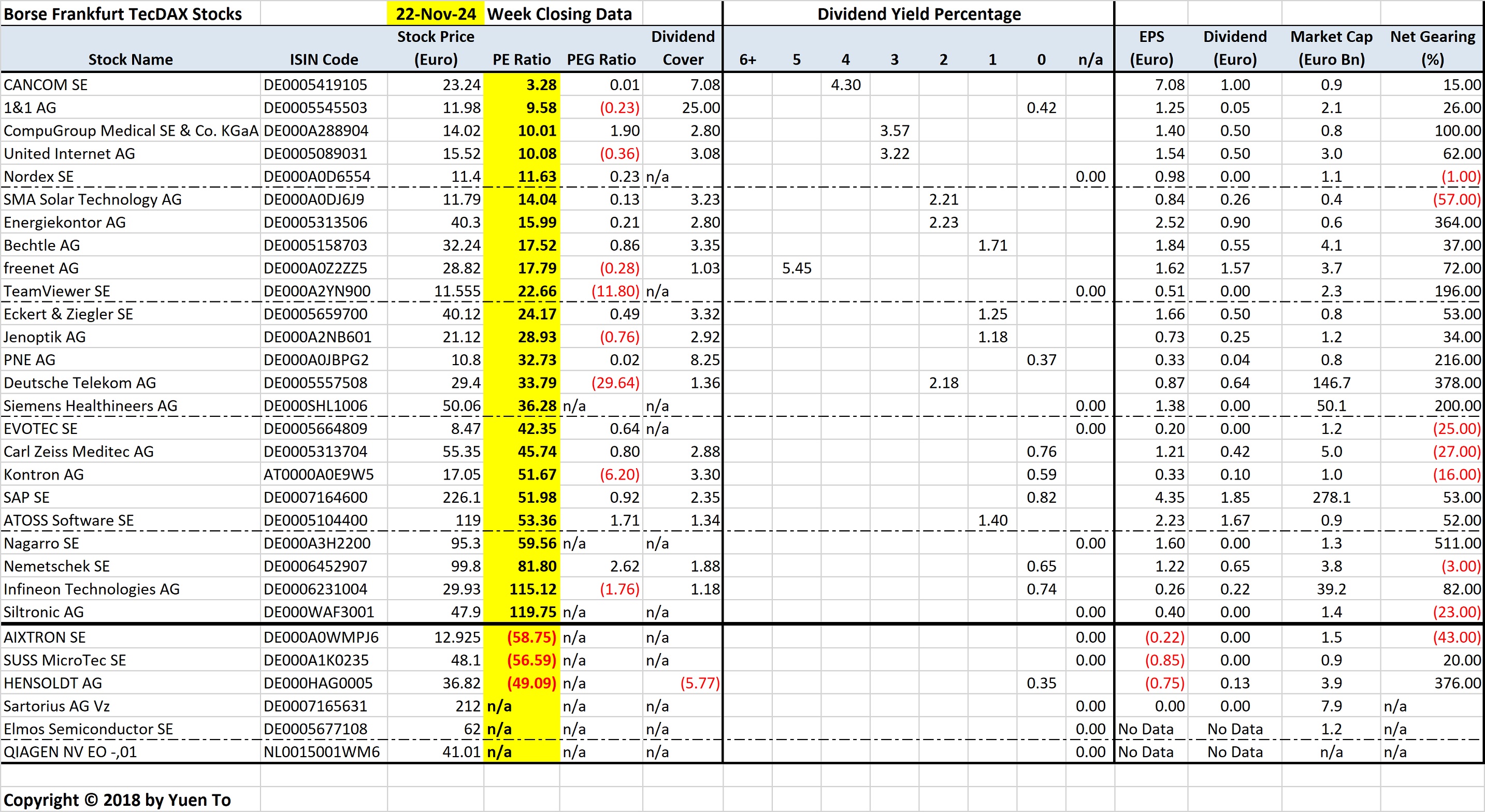1485x812 pixels.
Task: Select Energiekontor net gearing 364.00
Action: pos(1458,223)
